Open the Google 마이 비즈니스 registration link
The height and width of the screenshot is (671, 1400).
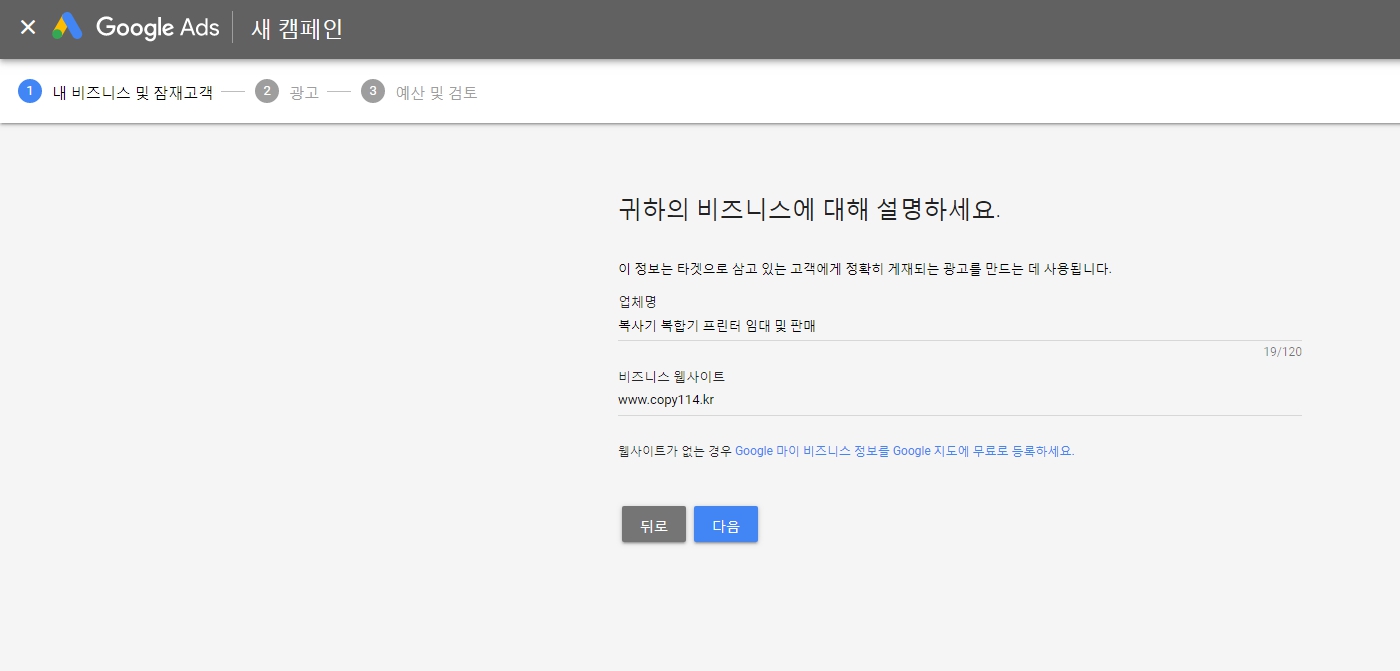click(904, 451)
